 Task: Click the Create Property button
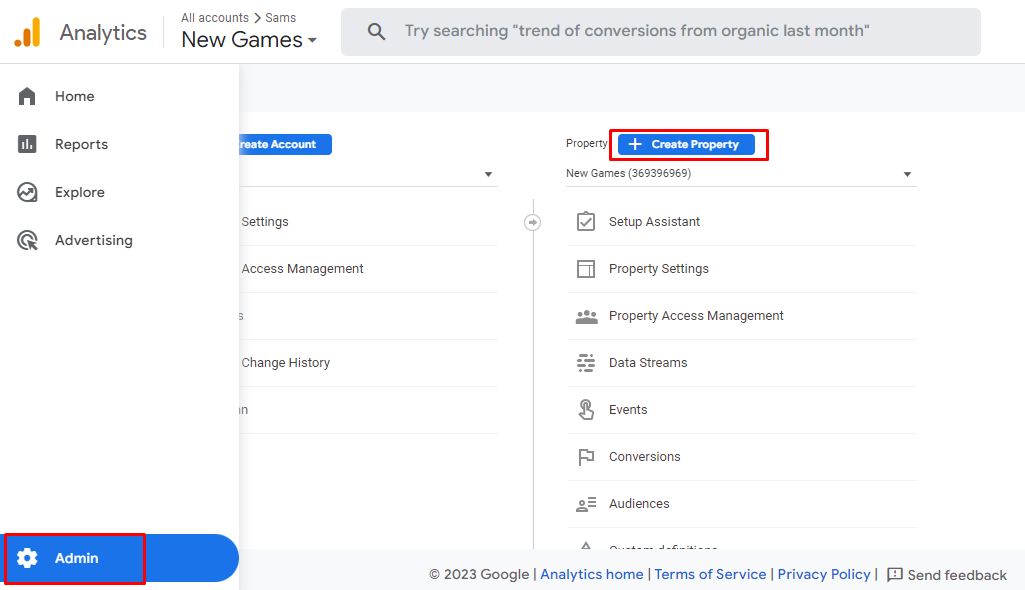(x=686, y=144)
